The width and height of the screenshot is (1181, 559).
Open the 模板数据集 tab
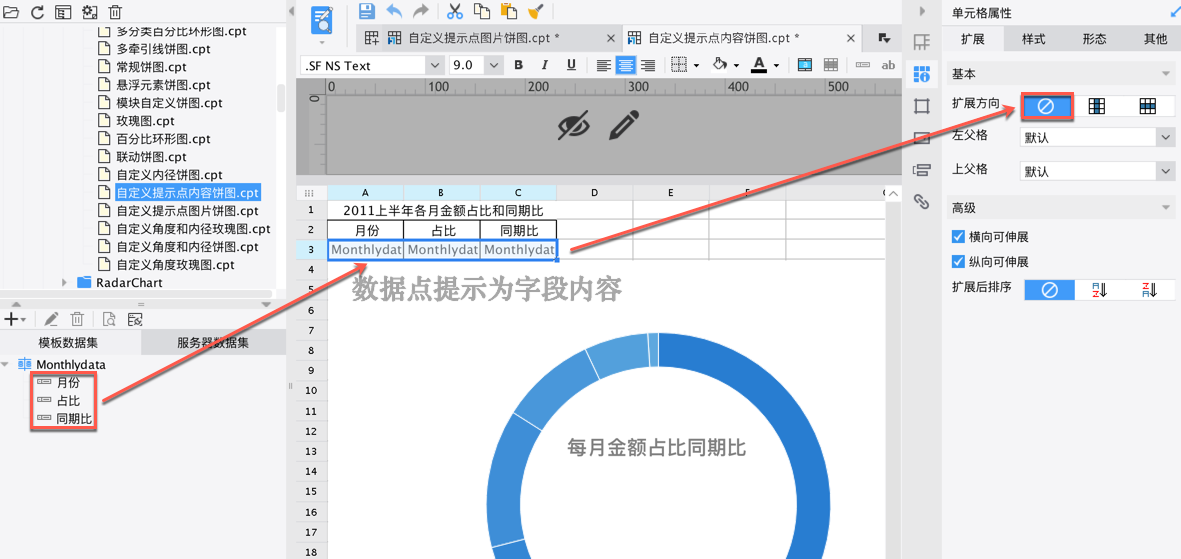point(69,343)
